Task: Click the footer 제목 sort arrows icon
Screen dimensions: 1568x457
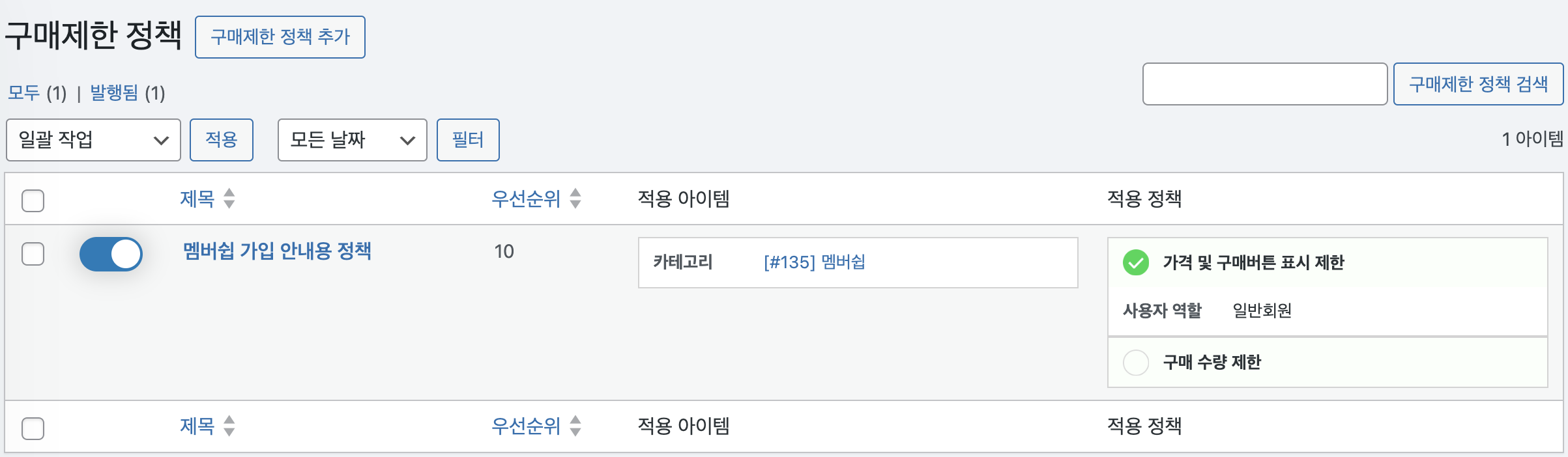Action: 229,426
